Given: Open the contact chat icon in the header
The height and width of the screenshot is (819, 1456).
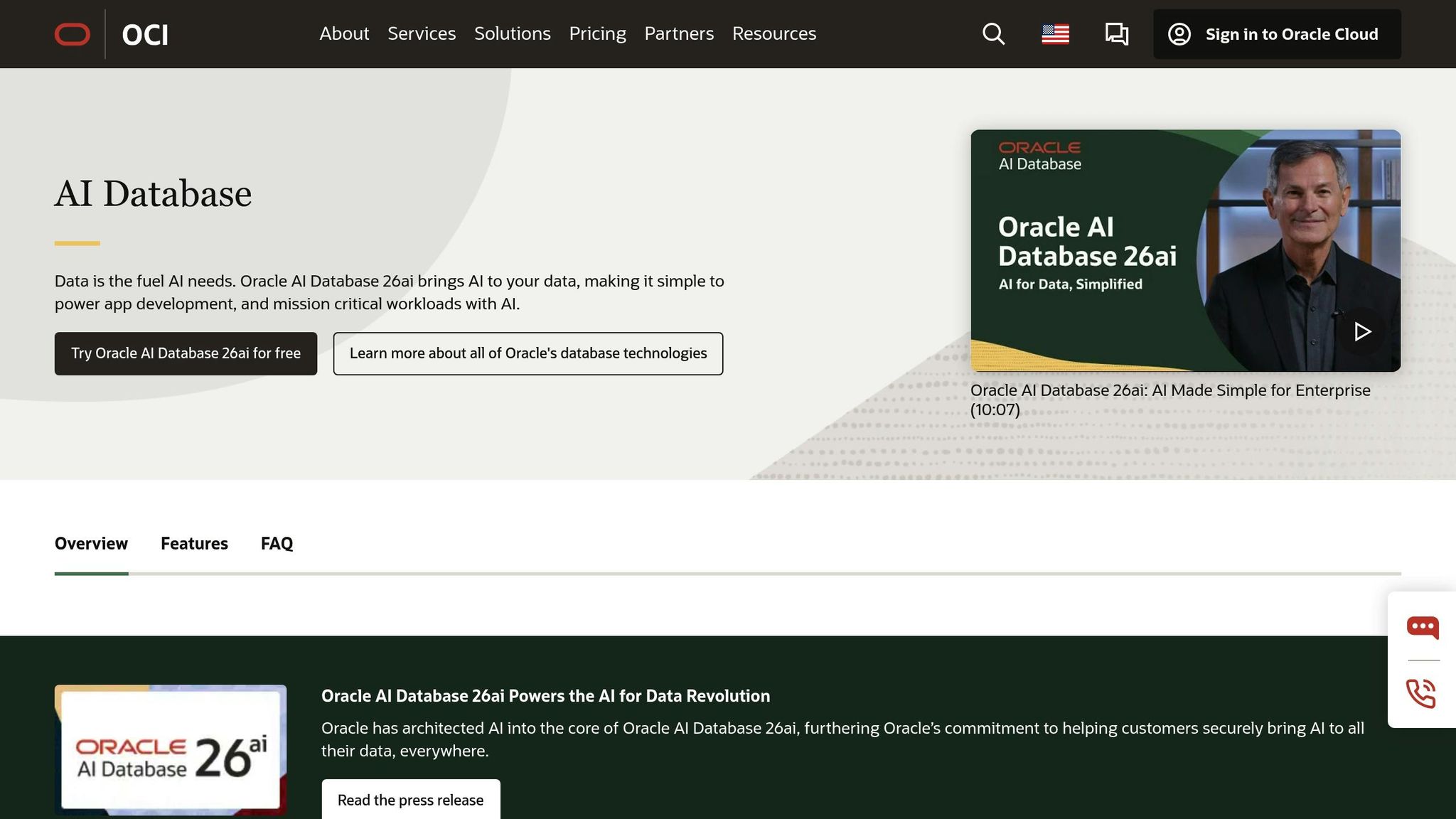Looking at the screenshot, I should 1116,33.
